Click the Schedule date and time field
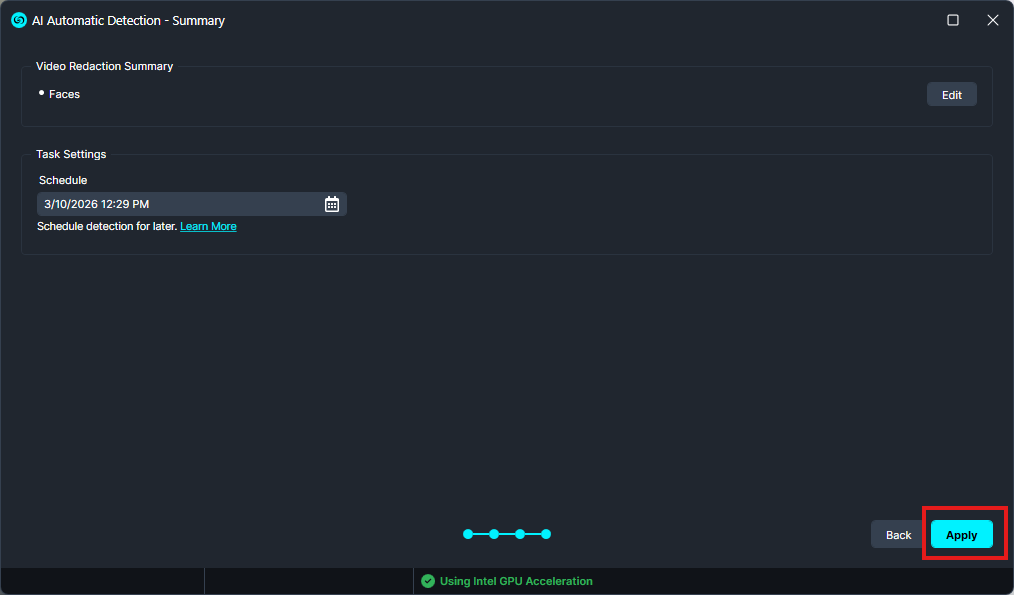 (x=180, y=204)
